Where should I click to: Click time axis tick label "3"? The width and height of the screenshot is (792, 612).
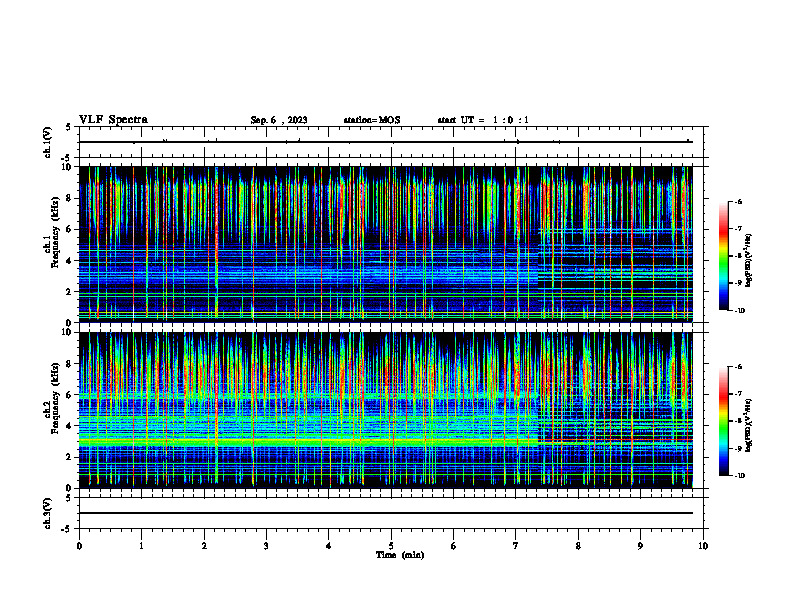(266, 546)
